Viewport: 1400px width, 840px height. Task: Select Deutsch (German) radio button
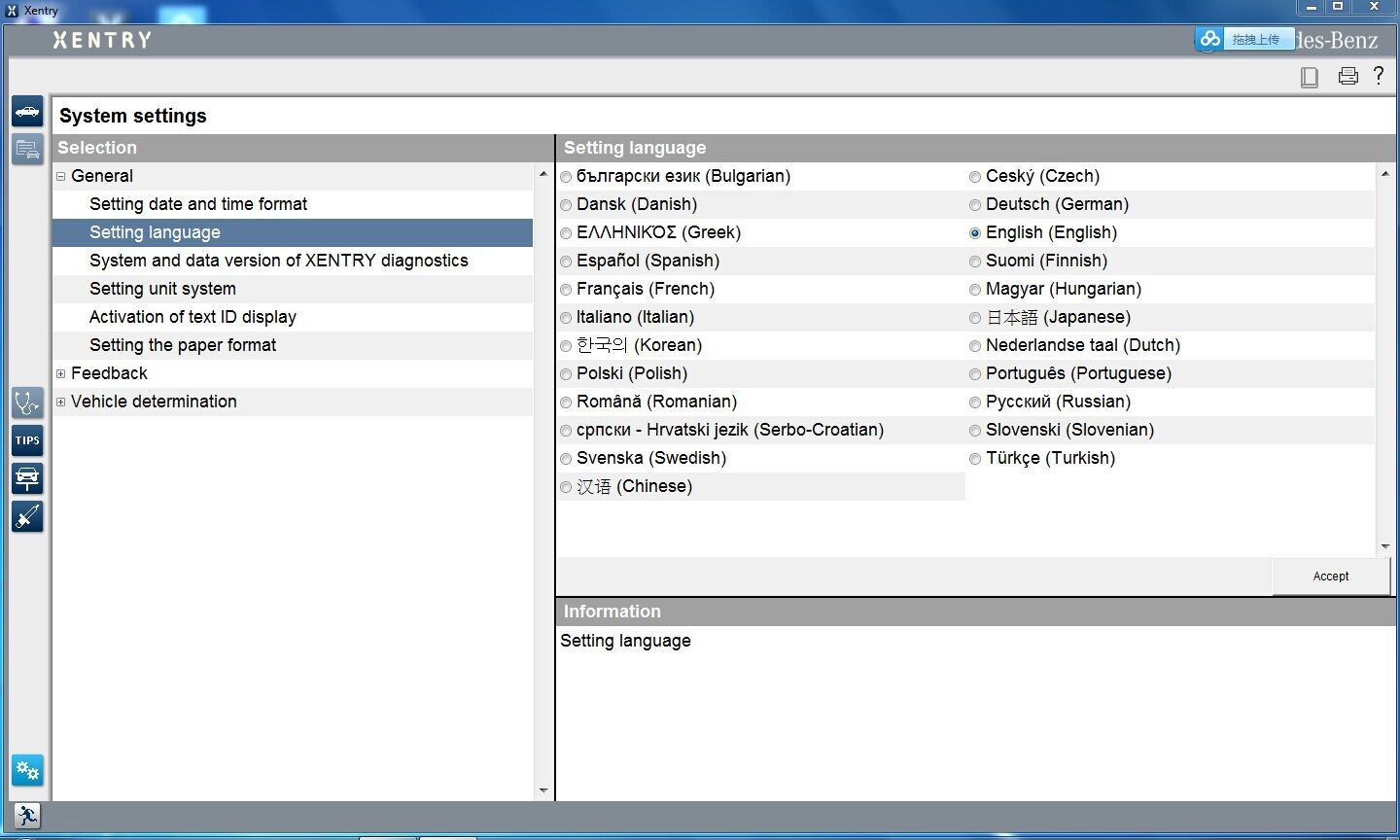pos(975,205)
